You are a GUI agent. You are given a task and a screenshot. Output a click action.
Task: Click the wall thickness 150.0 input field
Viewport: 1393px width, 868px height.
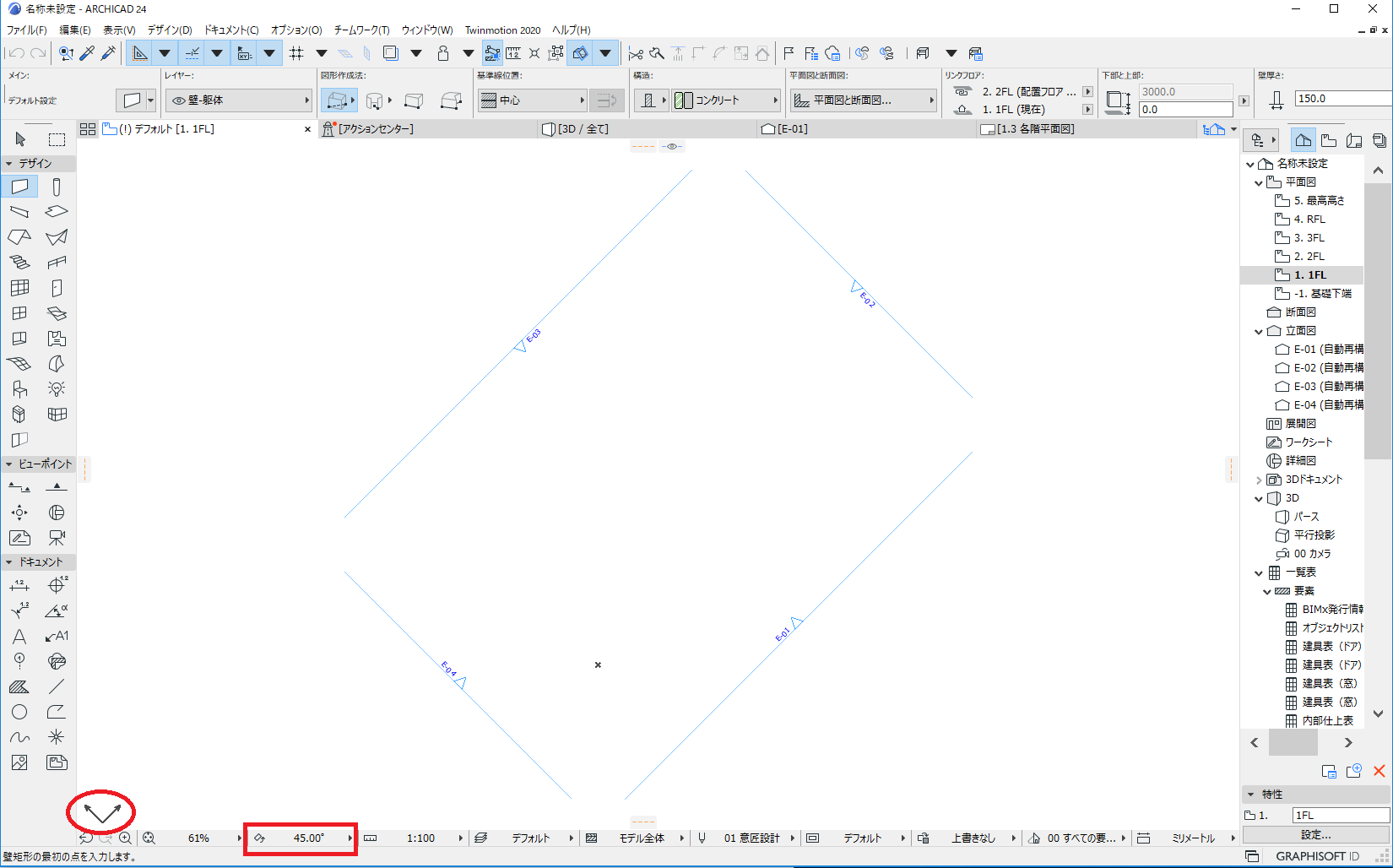coord(1342,99)
